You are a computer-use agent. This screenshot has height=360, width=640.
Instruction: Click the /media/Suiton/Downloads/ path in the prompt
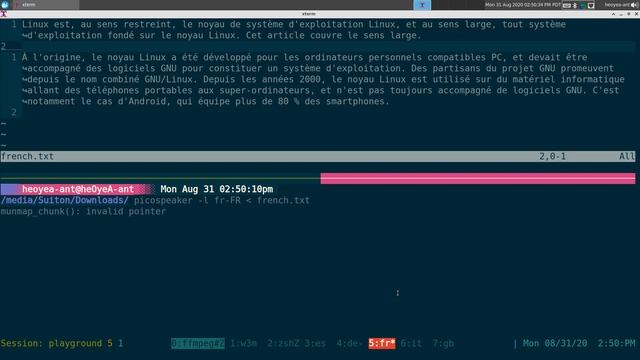(64, 200)
